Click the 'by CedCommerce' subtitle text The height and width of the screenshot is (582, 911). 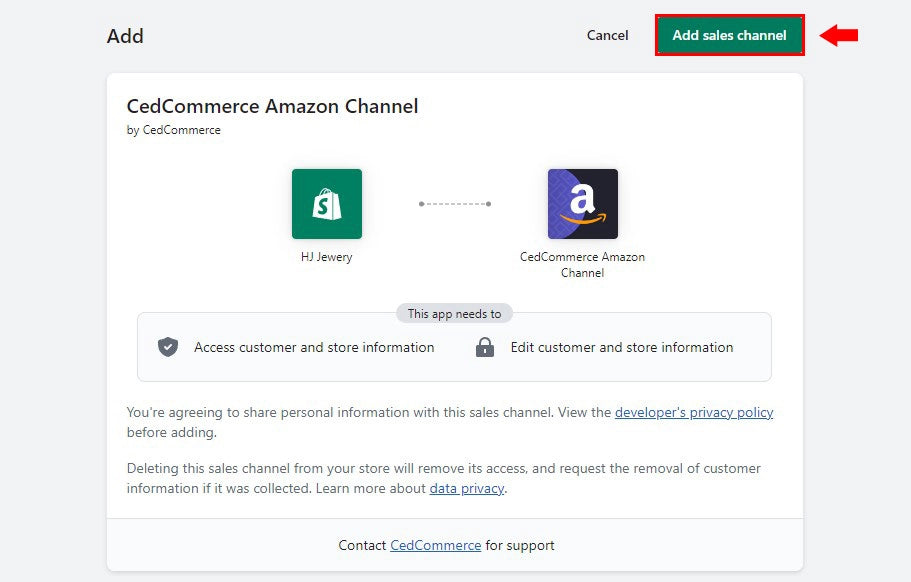pos(174,129)
